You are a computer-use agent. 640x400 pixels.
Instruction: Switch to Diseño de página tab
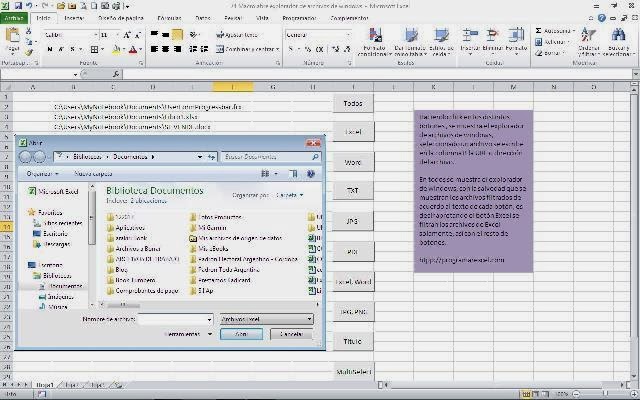pyautogui.click(x=121, y=18)
